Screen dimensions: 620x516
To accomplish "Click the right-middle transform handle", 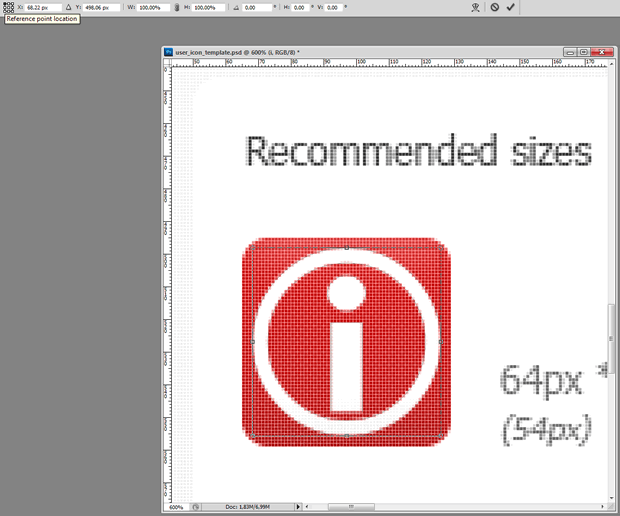I will pos(441,342).
